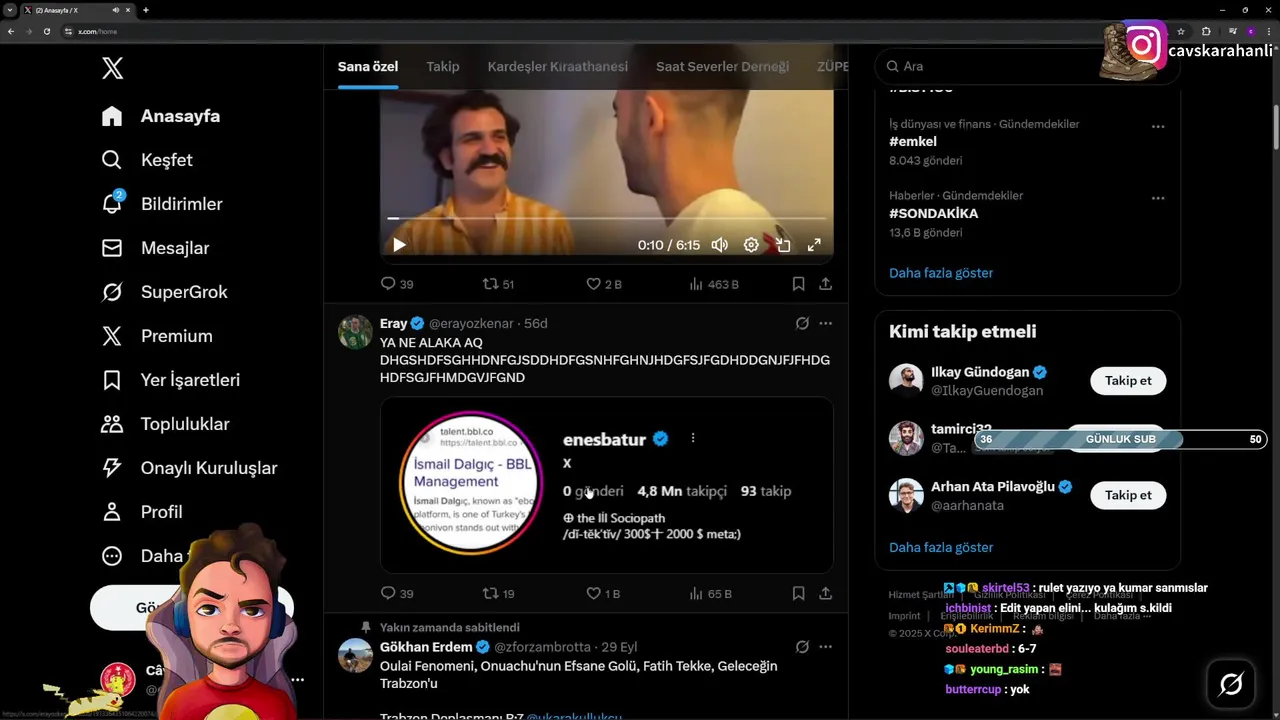Viewport: 1280px width, 720px height.
Task: Open more options on Eray's post
Action: tap(826, 324)
